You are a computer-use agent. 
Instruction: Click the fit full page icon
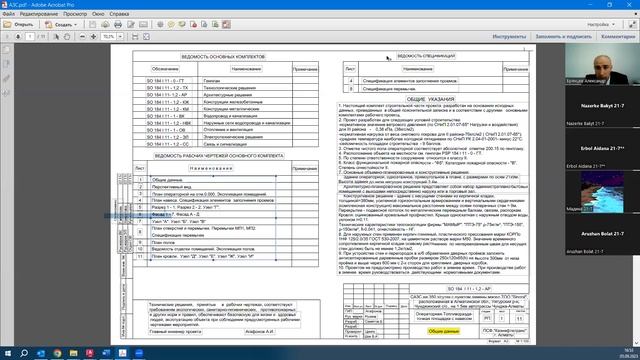pos(146,37)
